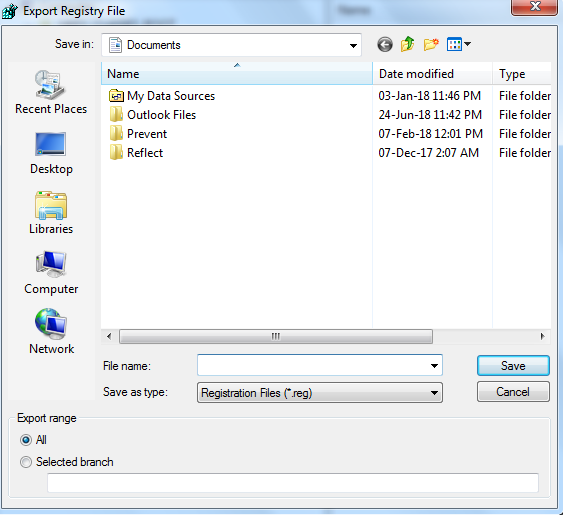Click the Up One Level folder icon
The width and height of the screenshot is (563, 515).
(408, 45)
